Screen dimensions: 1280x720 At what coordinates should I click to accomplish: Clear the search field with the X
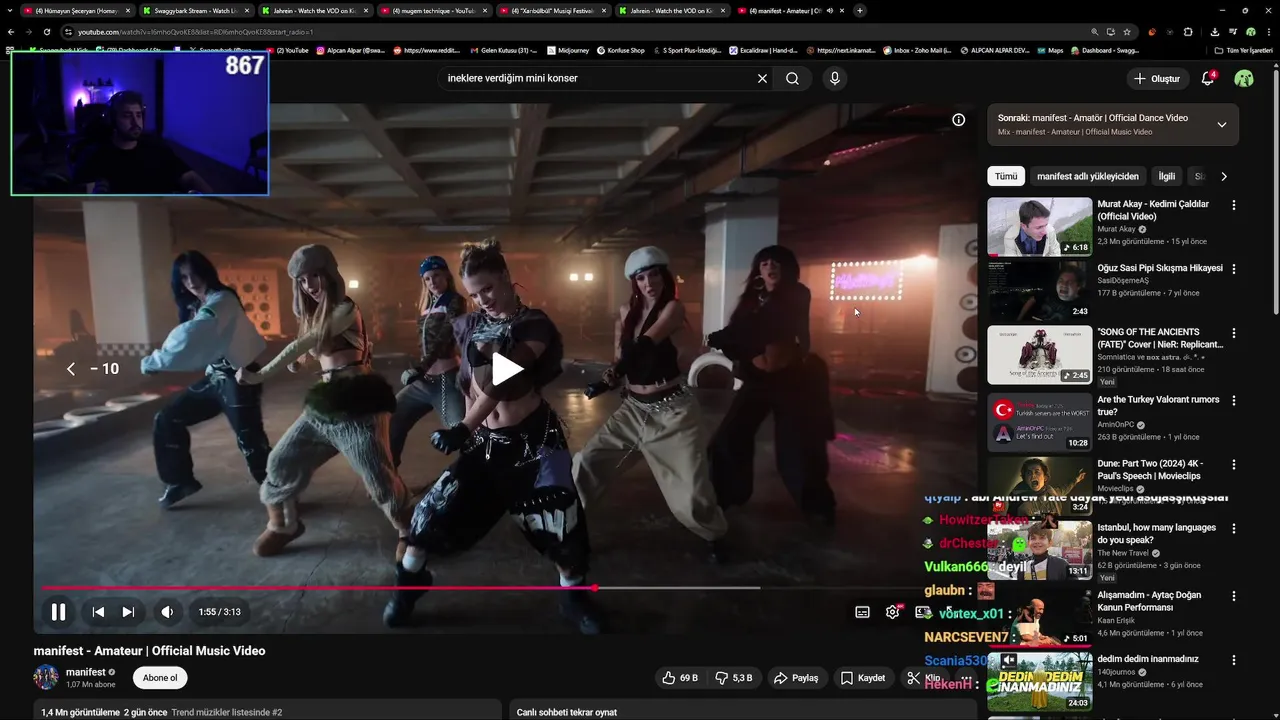click(762, 78)
